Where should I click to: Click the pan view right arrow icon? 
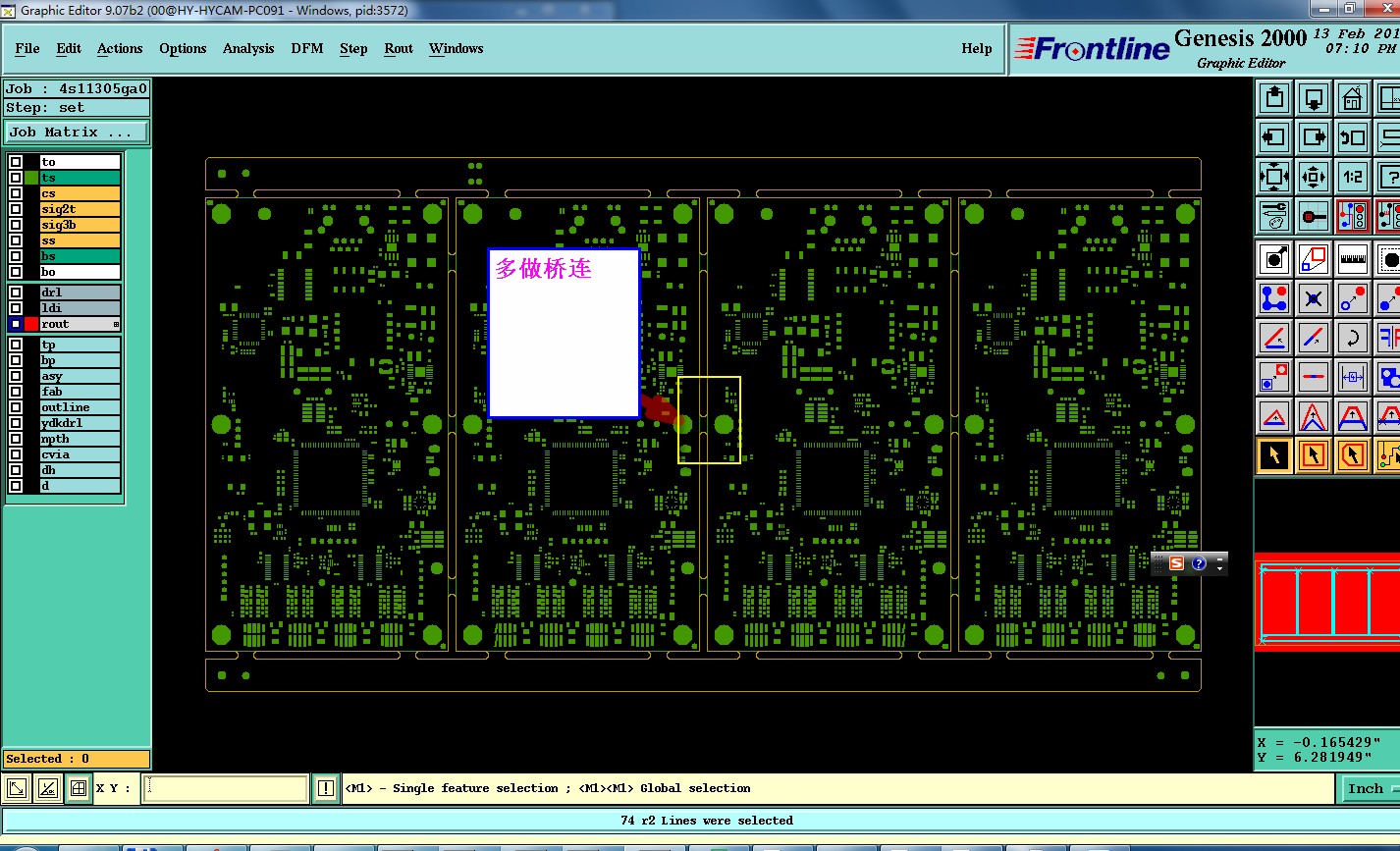pyautogui.click(x=1314, y=137)
